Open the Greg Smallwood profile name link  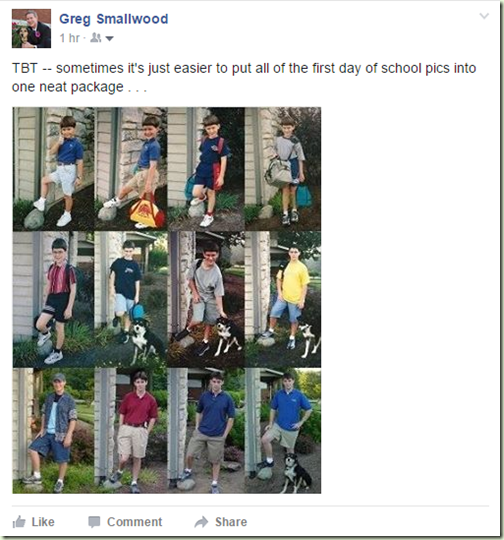114,19
